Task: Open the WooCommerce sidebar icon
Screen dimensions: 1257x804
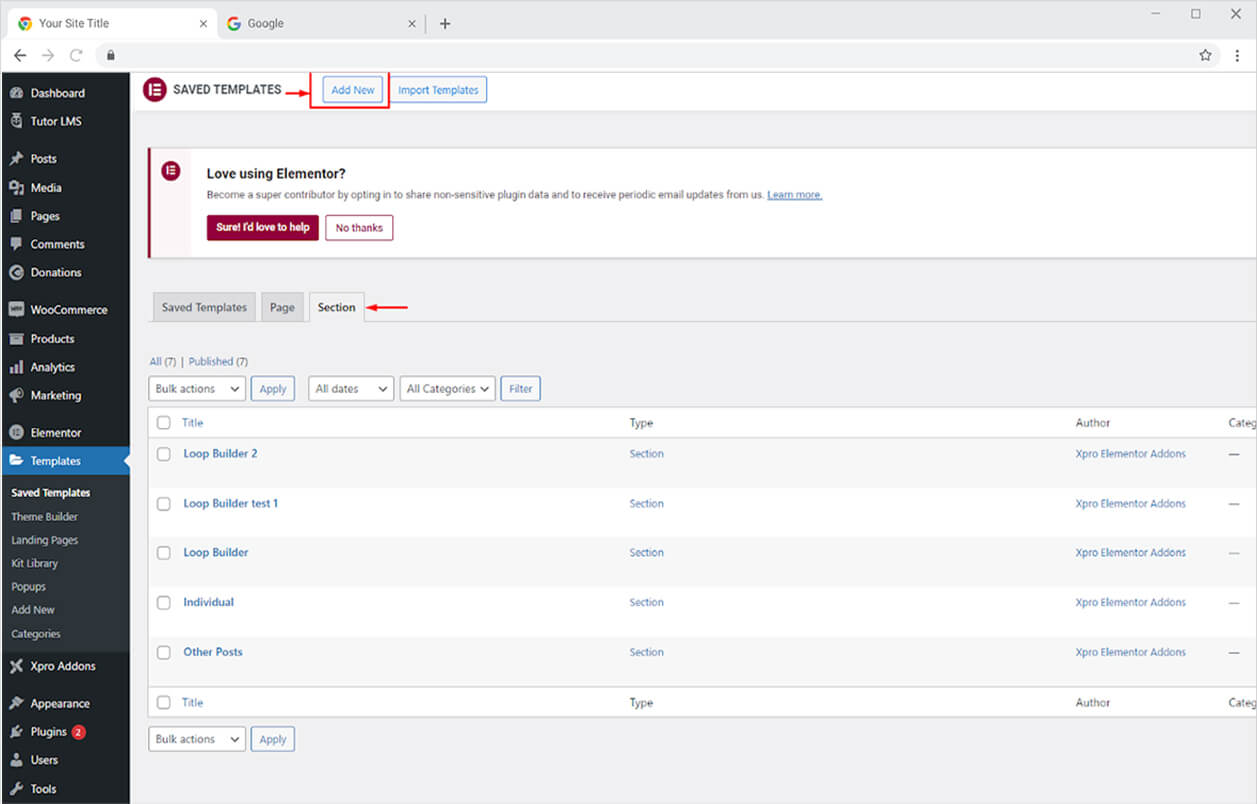Action: tap(16, 310)
